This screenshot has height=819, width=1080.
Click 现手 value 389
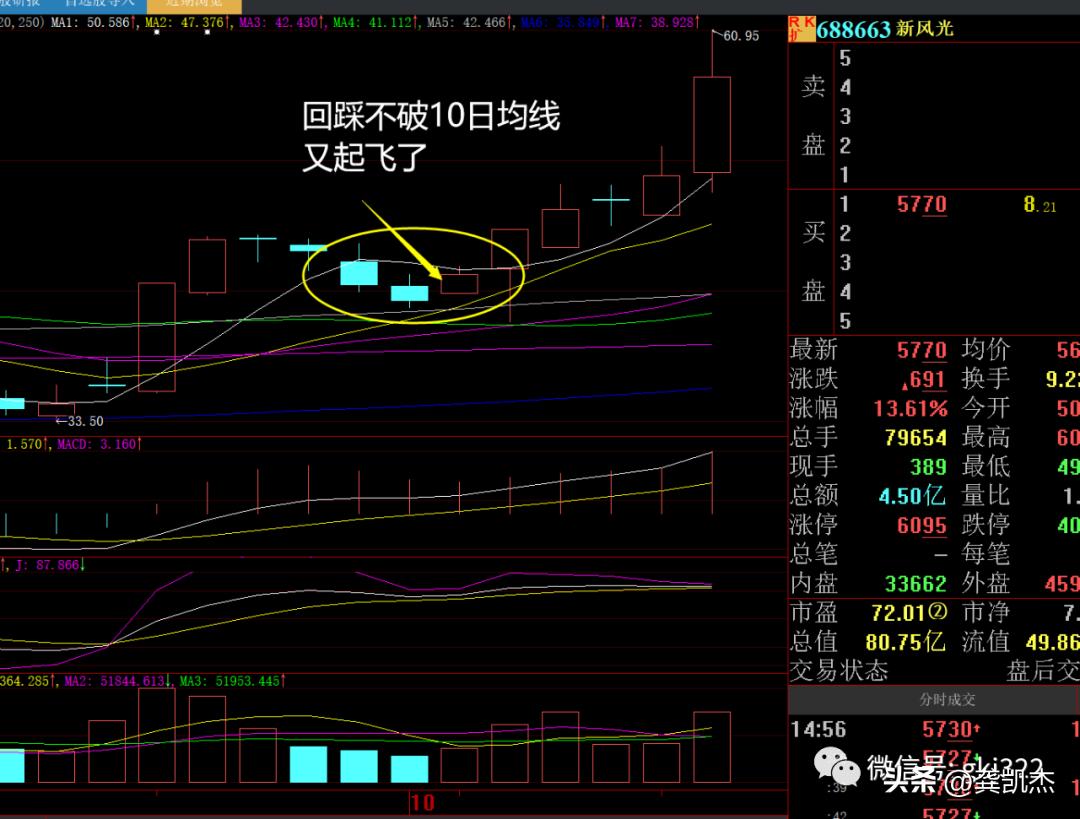tap(928, 467)
